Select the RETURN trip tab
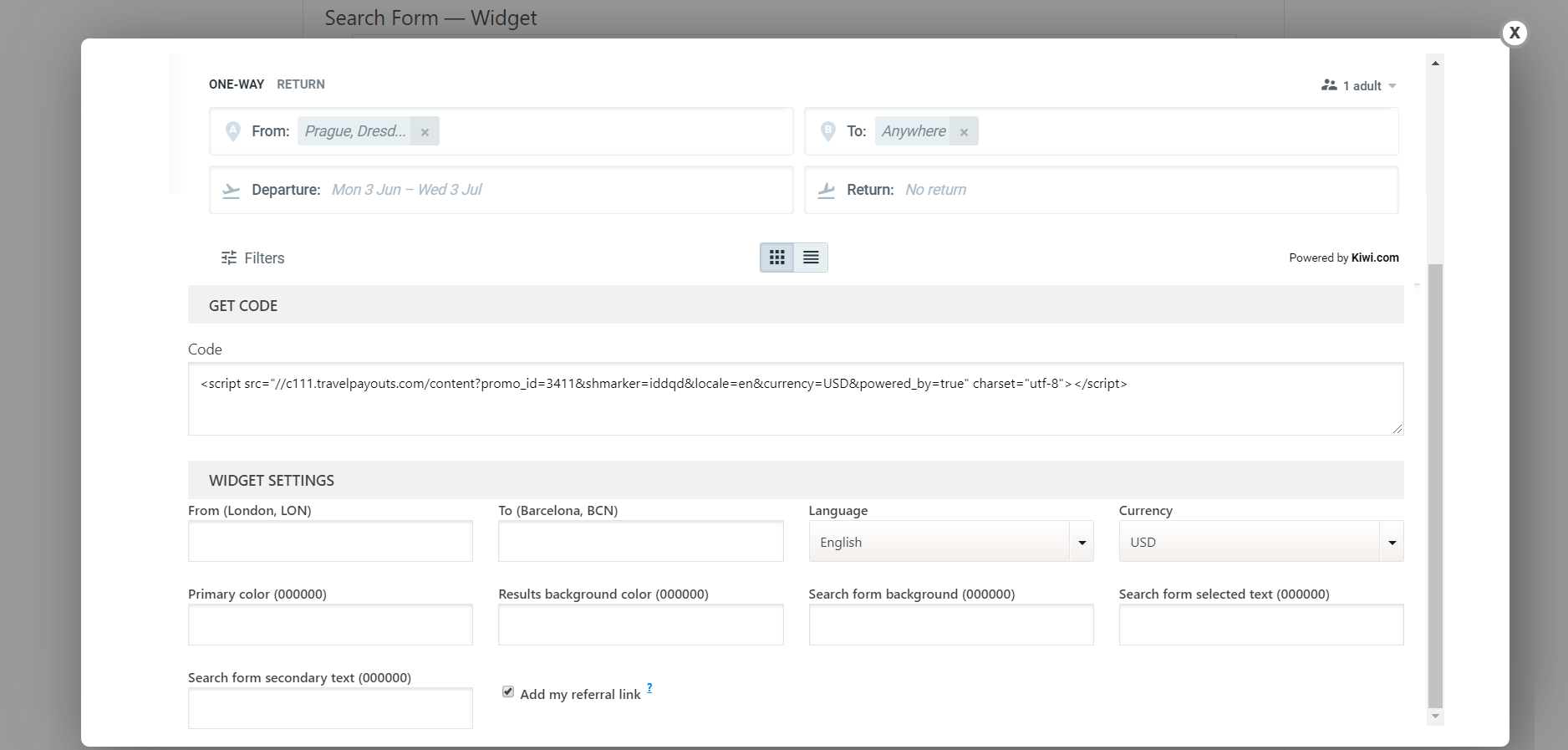The height and width of the screenshot is (750, 1568). [x=301, y=84]
